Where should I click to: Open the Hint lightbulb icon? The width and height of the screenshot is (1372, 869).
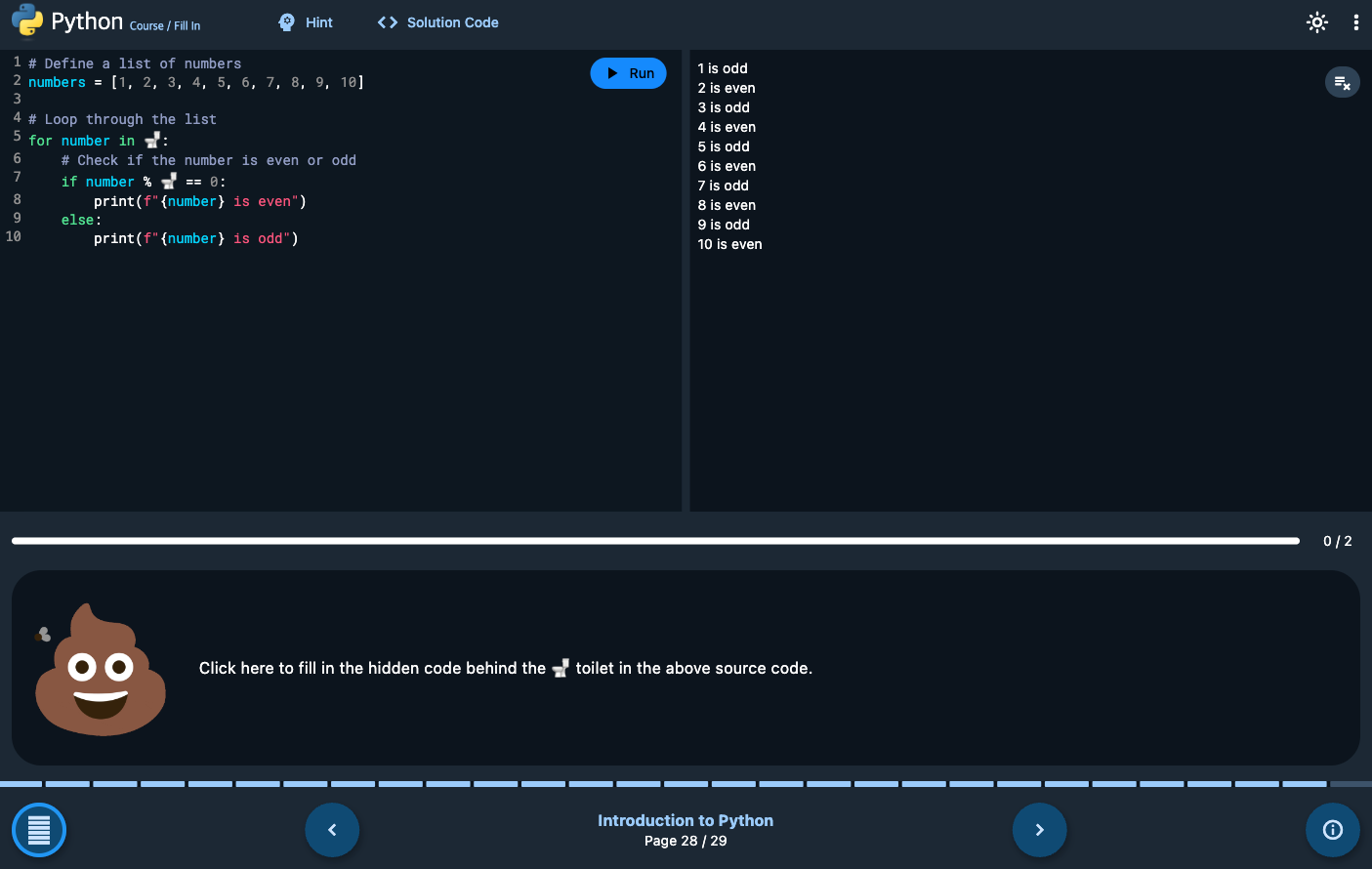[286, 21]
